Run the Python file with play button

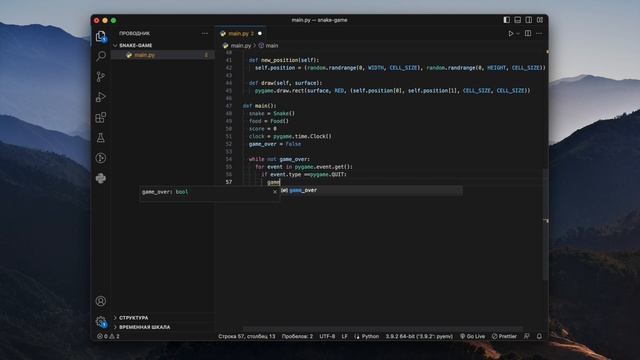[511, 33]
